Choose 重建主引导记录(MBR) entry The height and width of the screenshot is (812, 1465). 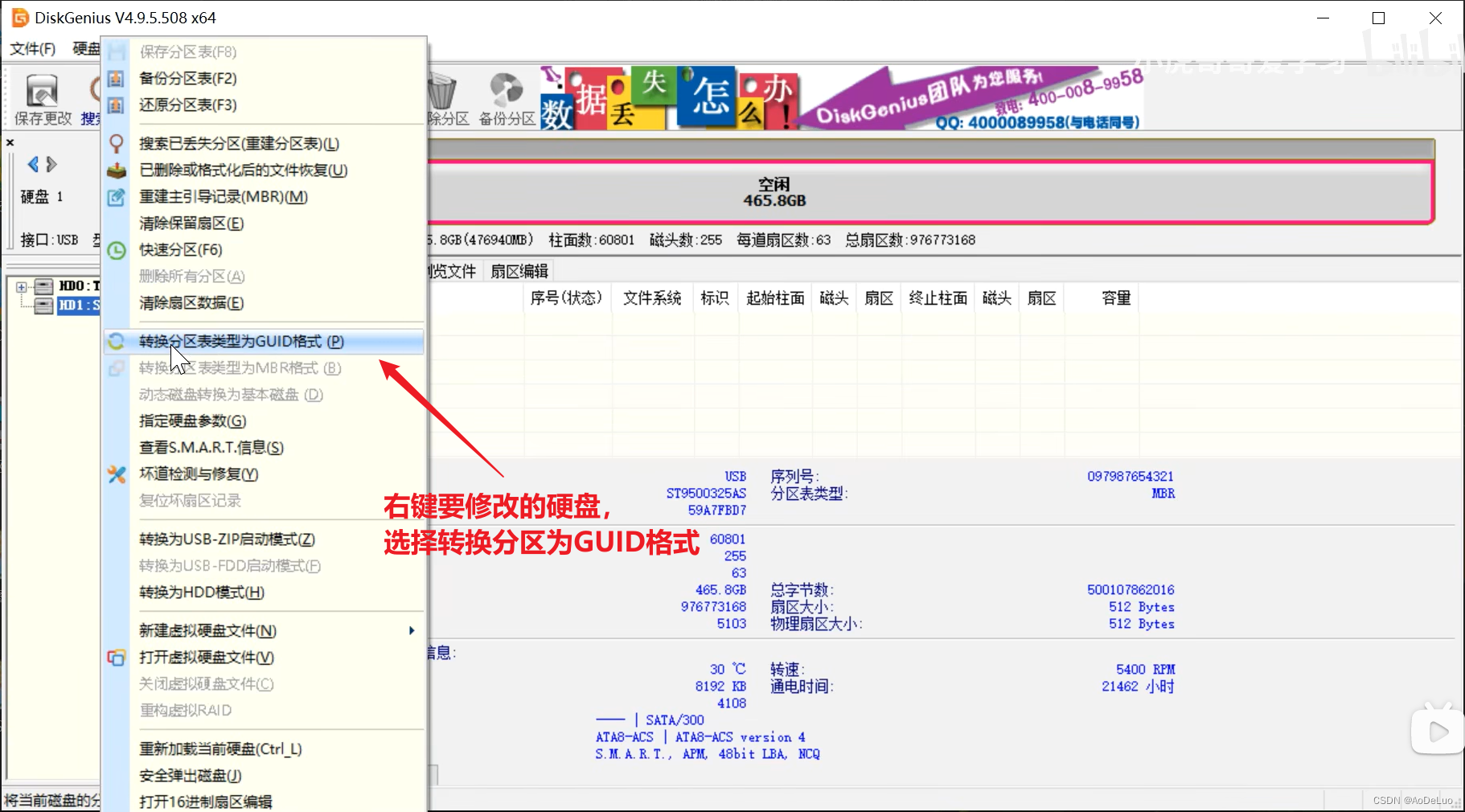tap(265, 196)
